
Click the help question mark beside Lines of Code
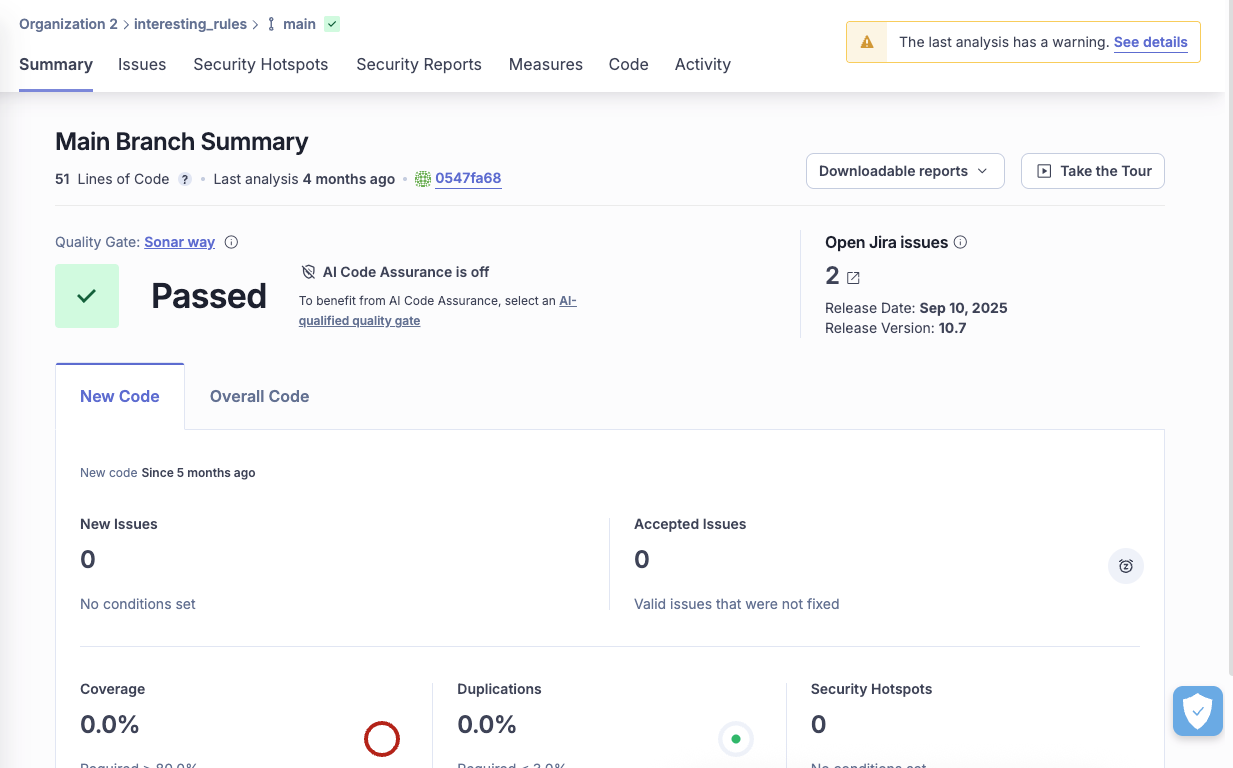click(184, 179)
